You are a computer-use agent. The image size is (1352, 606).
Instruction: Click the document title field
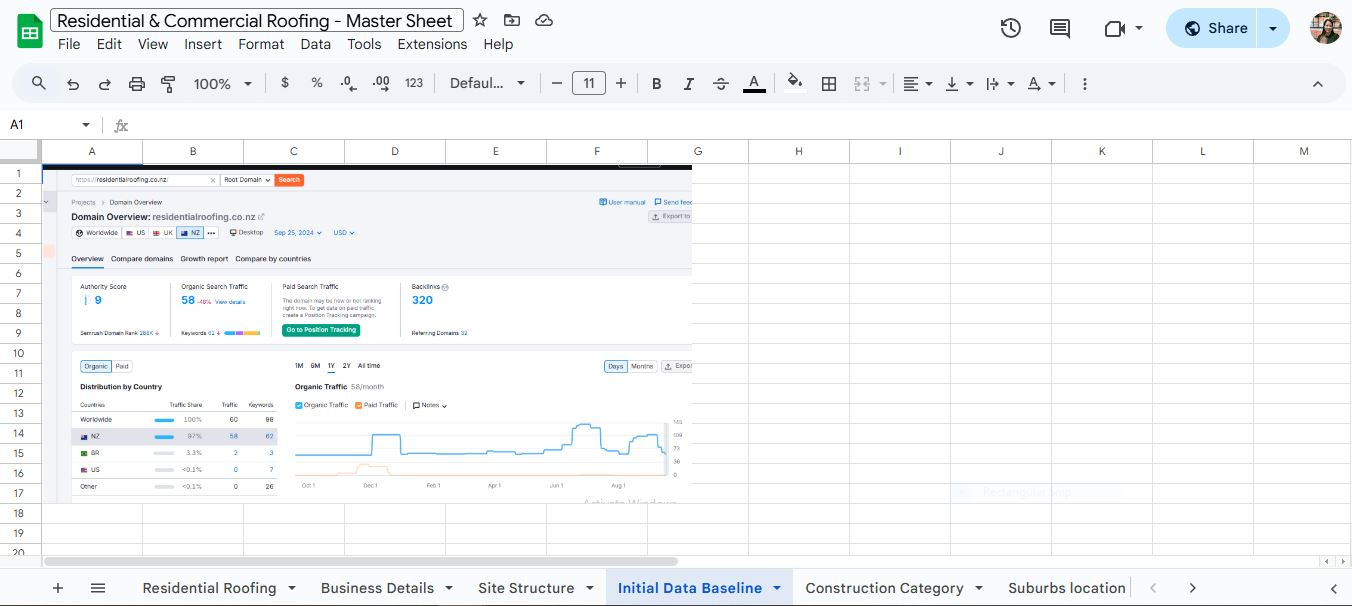tap(257, 20)
